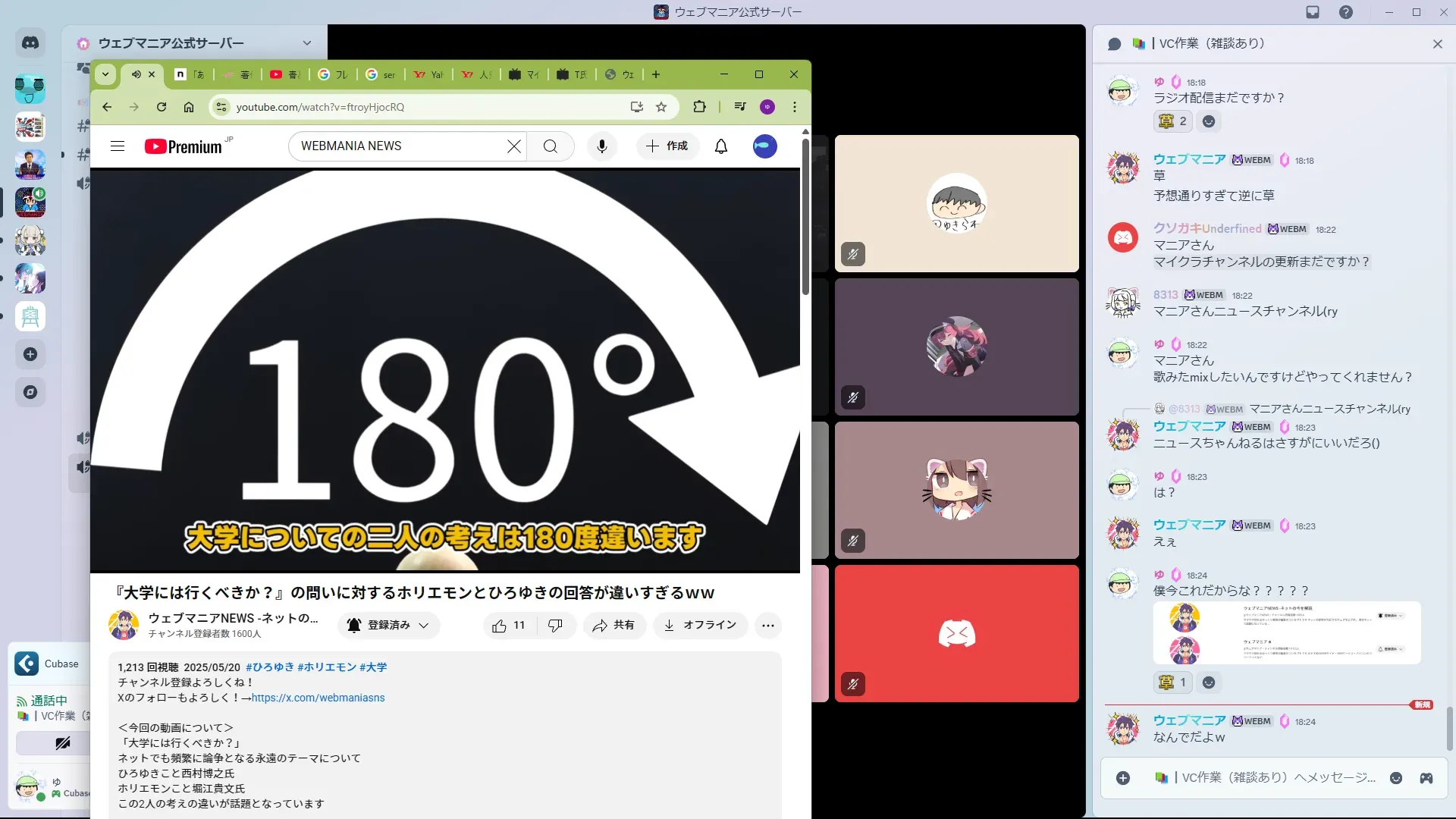The image size is (1456, 819).
Task: Click the 共有 share button
Action: [x=613, y=626]
